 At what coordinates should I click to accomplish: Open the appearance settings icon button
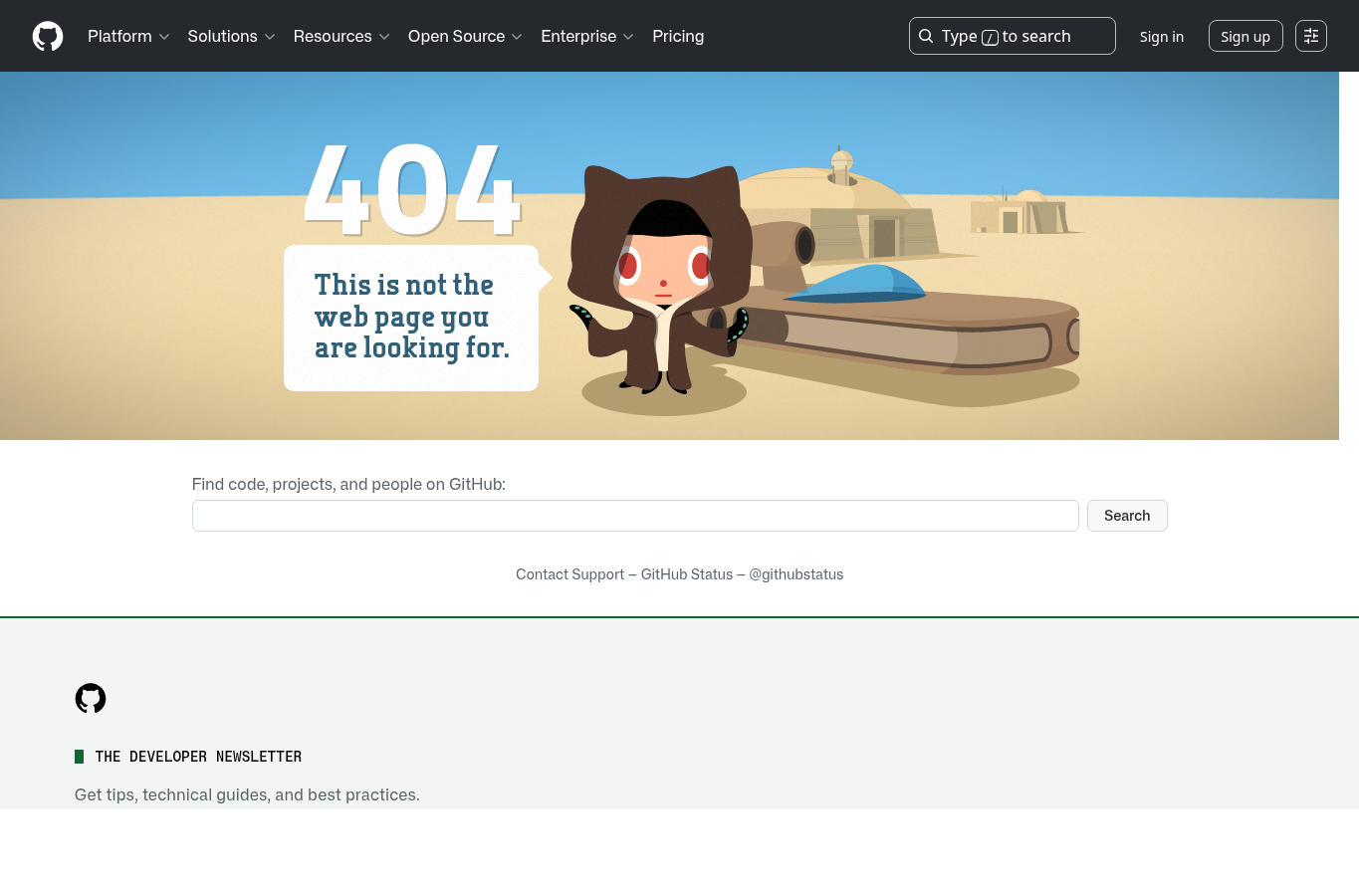click(x=1311, y=36)
